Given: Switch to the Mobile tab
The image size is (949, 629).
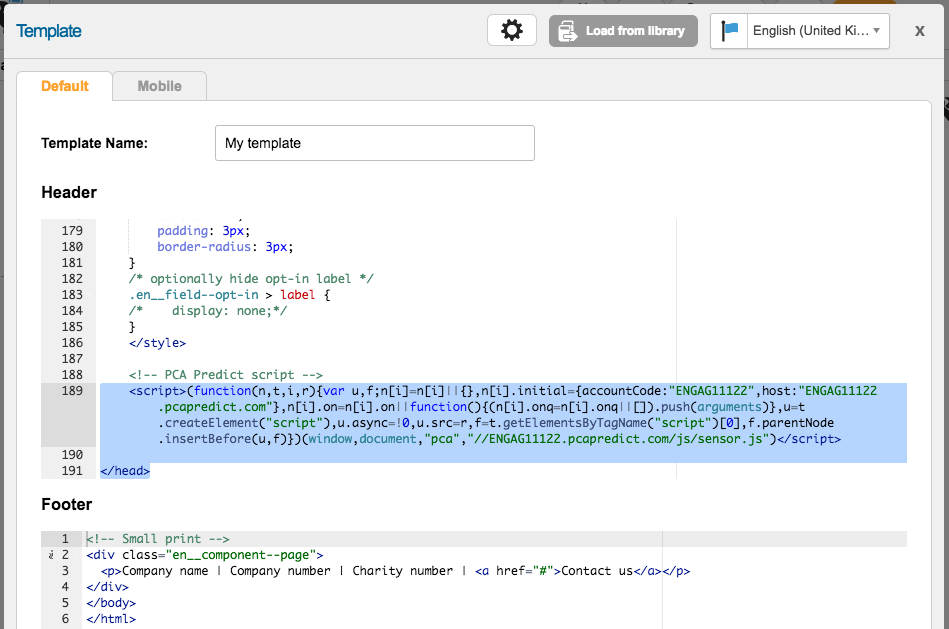Looking at the screenshot, I should (x=159, y=86).
